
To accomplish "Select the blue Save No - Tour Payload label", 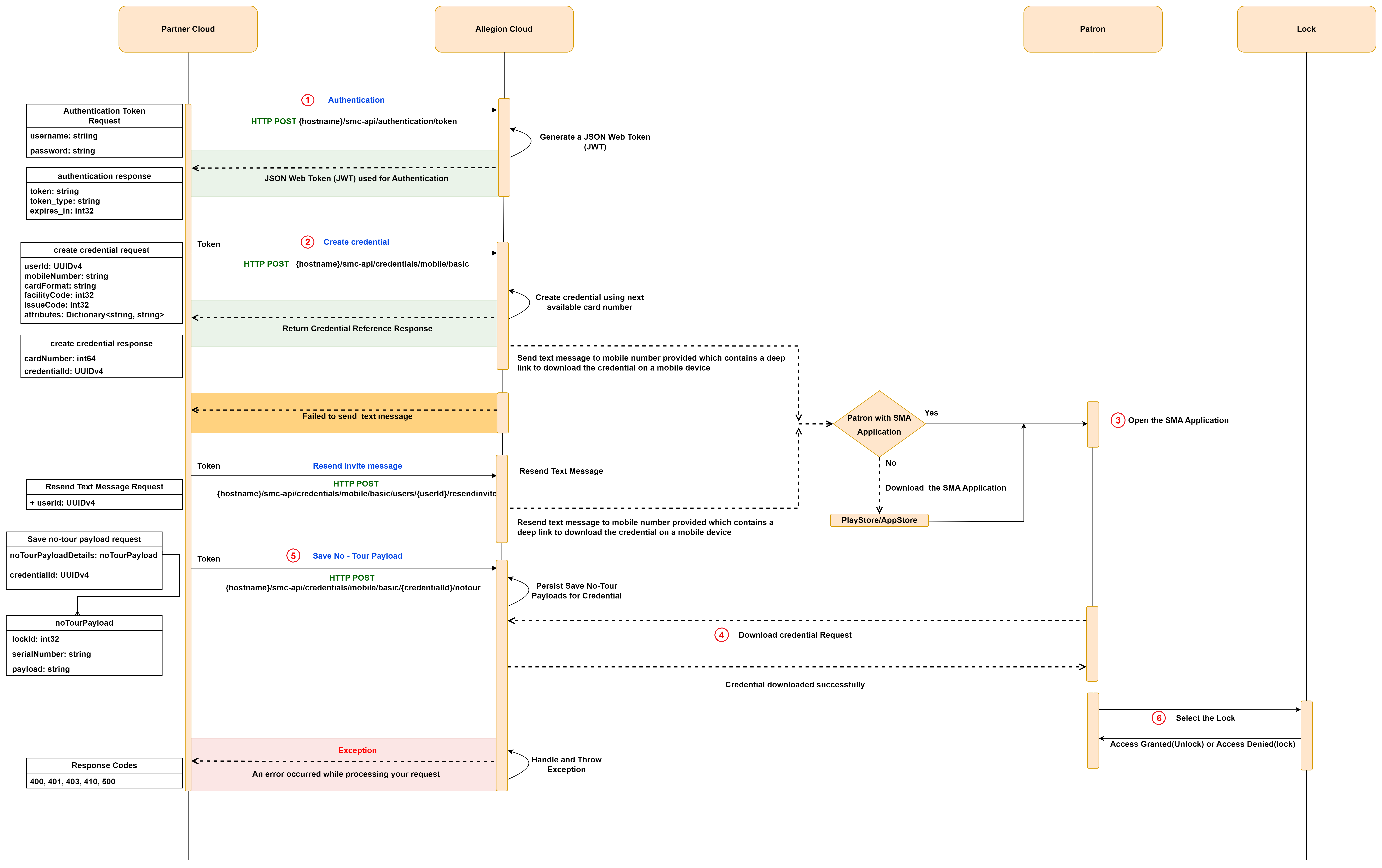I will click(x=358, y=556).
